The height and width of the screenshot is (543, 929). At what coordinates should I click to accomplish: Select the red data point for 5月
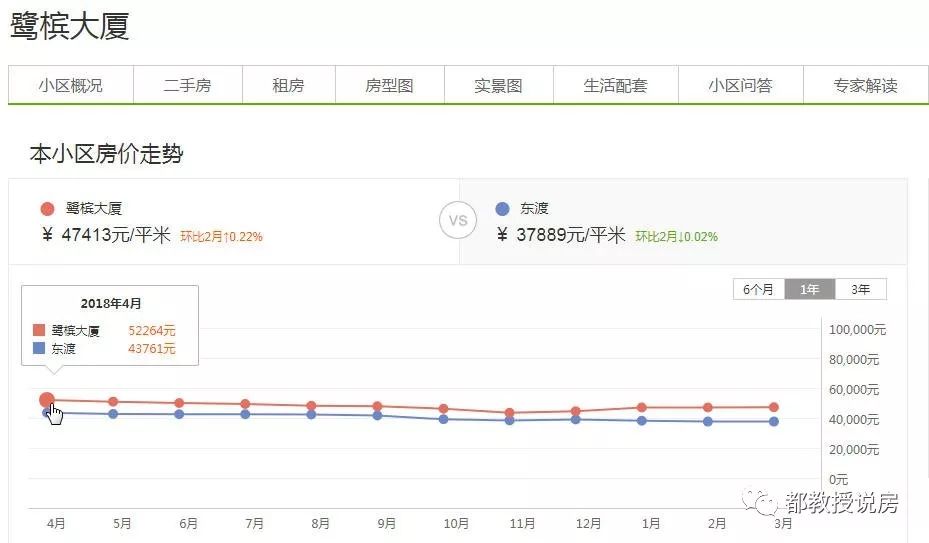(113, 402)
